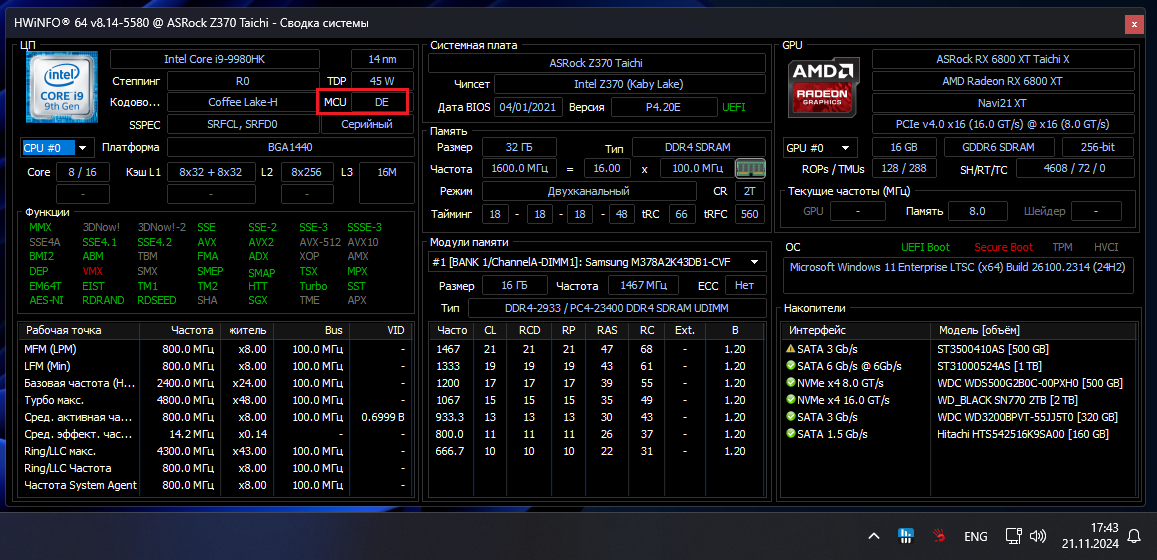Image resolution: width=1157 pixels, height=560 pixels.
Task: Click the ASRock RX 6800 XT Taichi X field
Action: coord(1003,59)
